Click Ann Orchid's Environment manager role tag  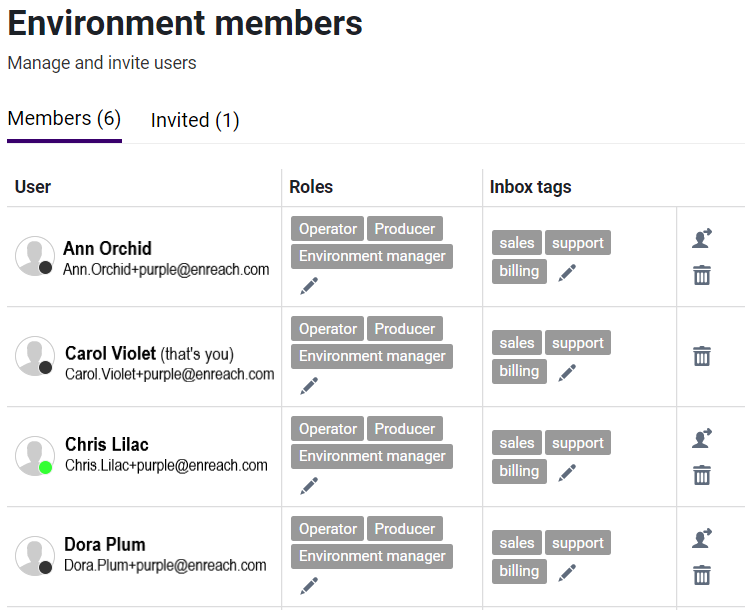click(x=372, y=256)
